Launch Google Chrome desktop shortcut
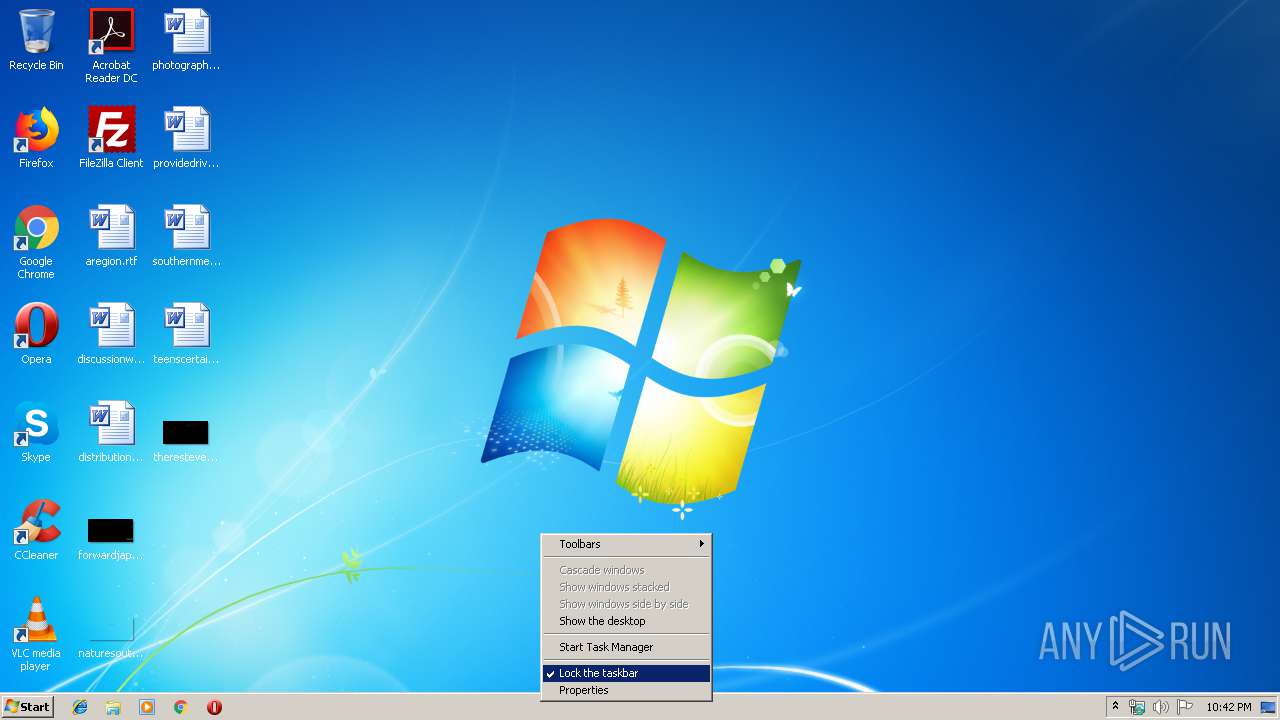The image size is (1280, 720). (x=36, y=242)
